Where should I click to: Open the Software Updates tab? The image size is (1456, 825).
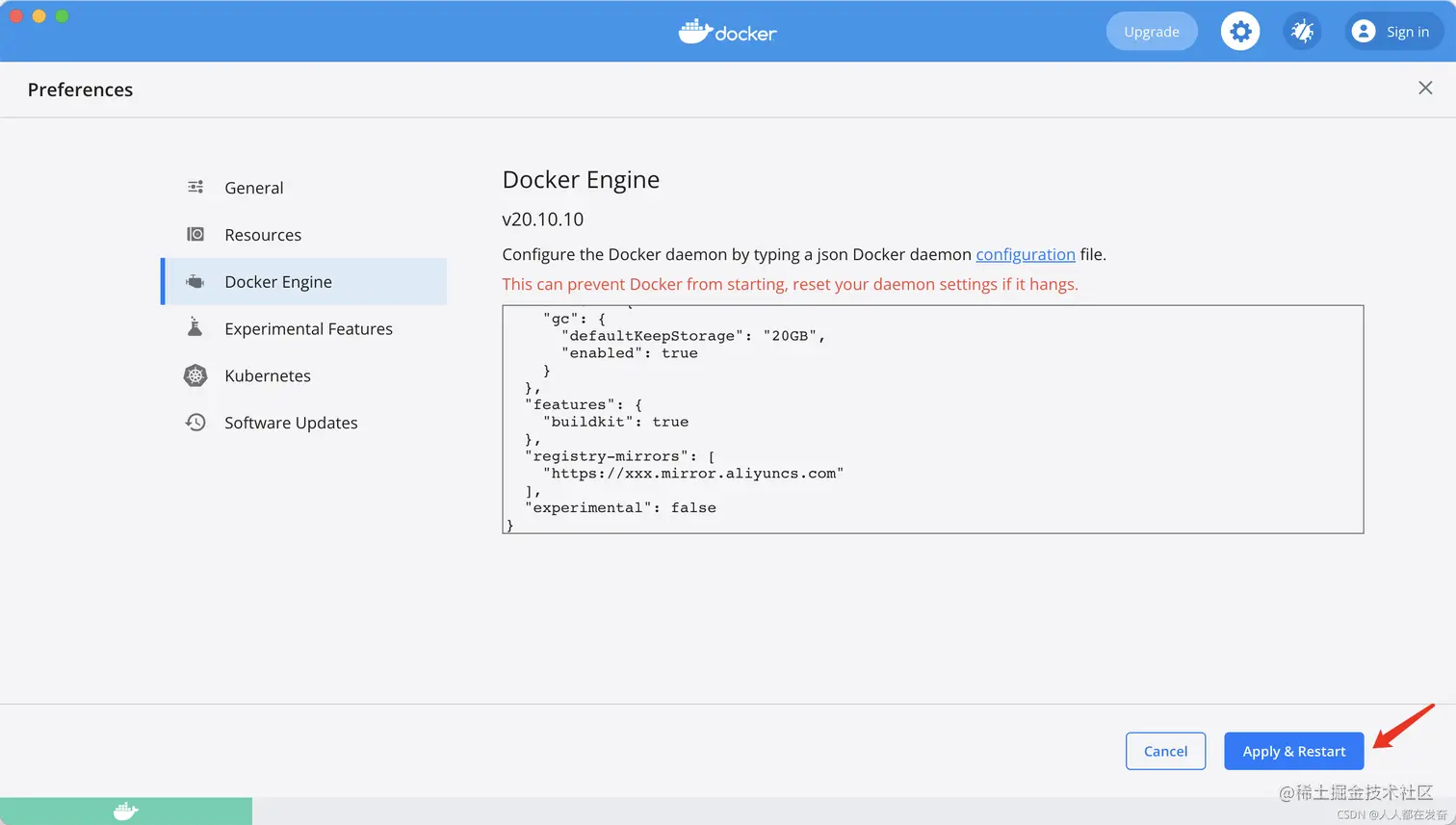click(304, 423)
